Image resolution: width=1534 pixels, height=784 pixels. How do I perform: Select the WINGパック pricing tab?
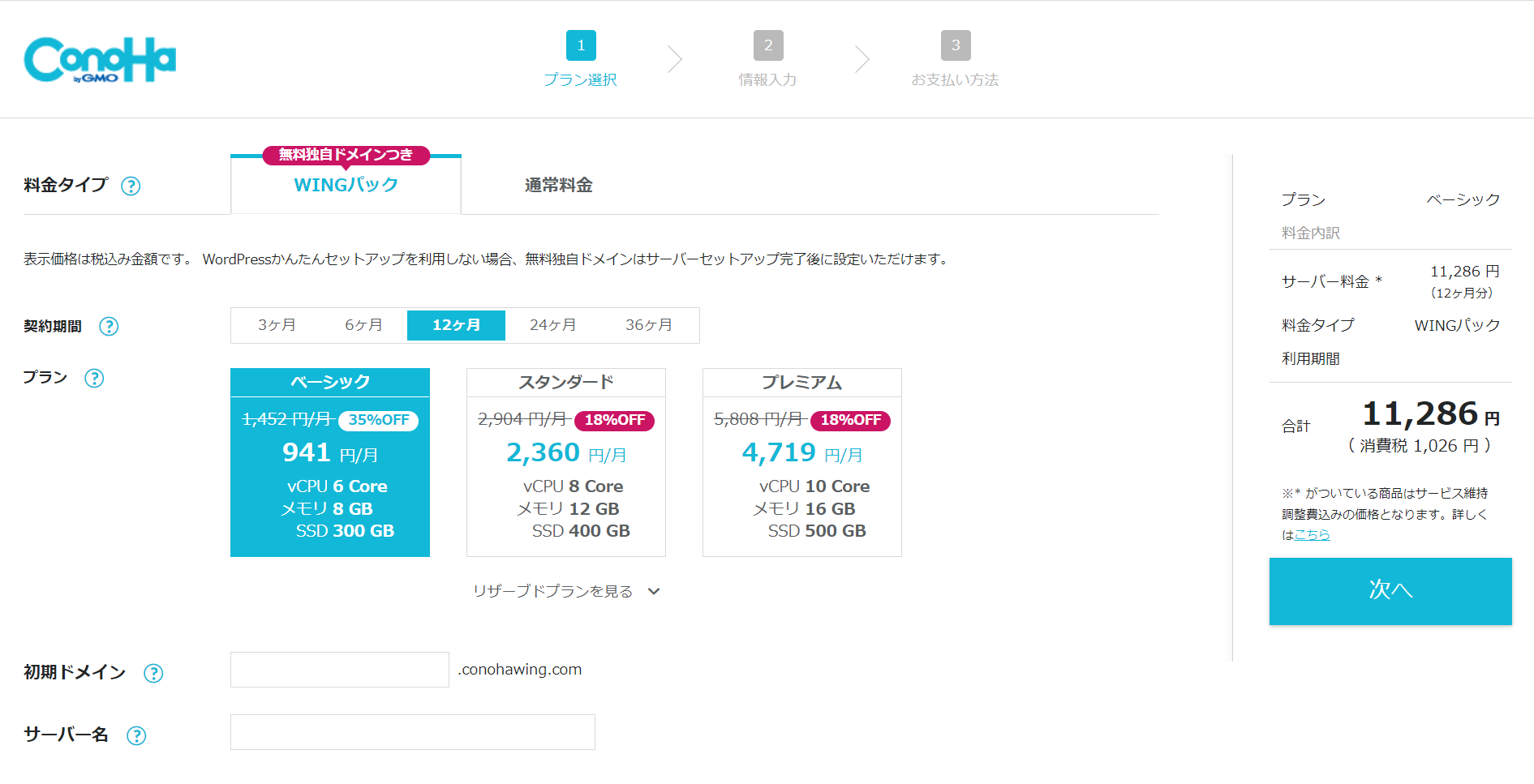click(x=346, y=185)
